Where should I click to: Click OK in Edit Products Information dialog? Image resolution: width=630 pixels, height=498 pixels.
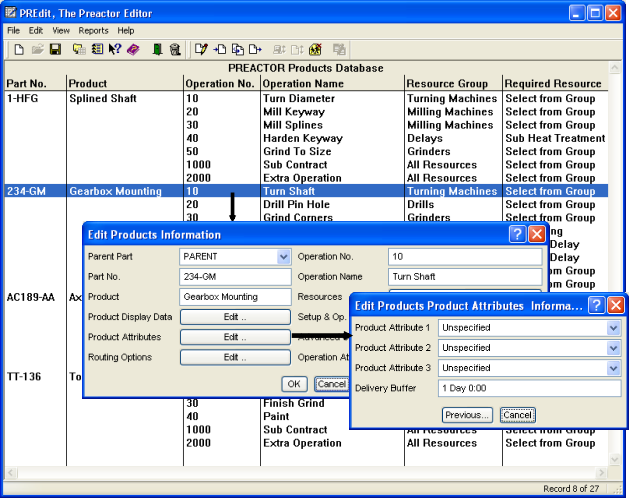(x=294, y=384)
